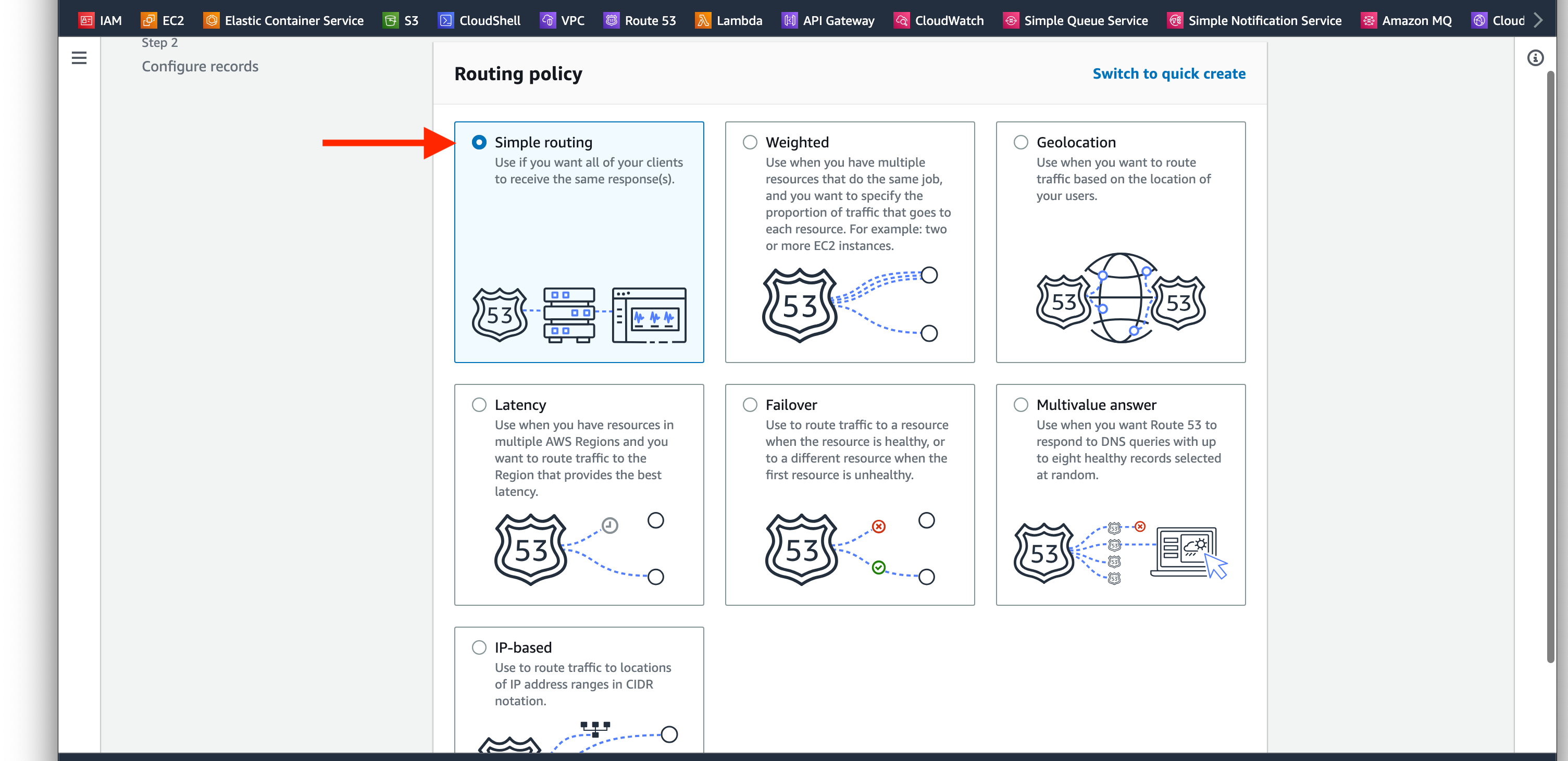
Task: Click the Failover option description text
Action: [x=856, y=450]
